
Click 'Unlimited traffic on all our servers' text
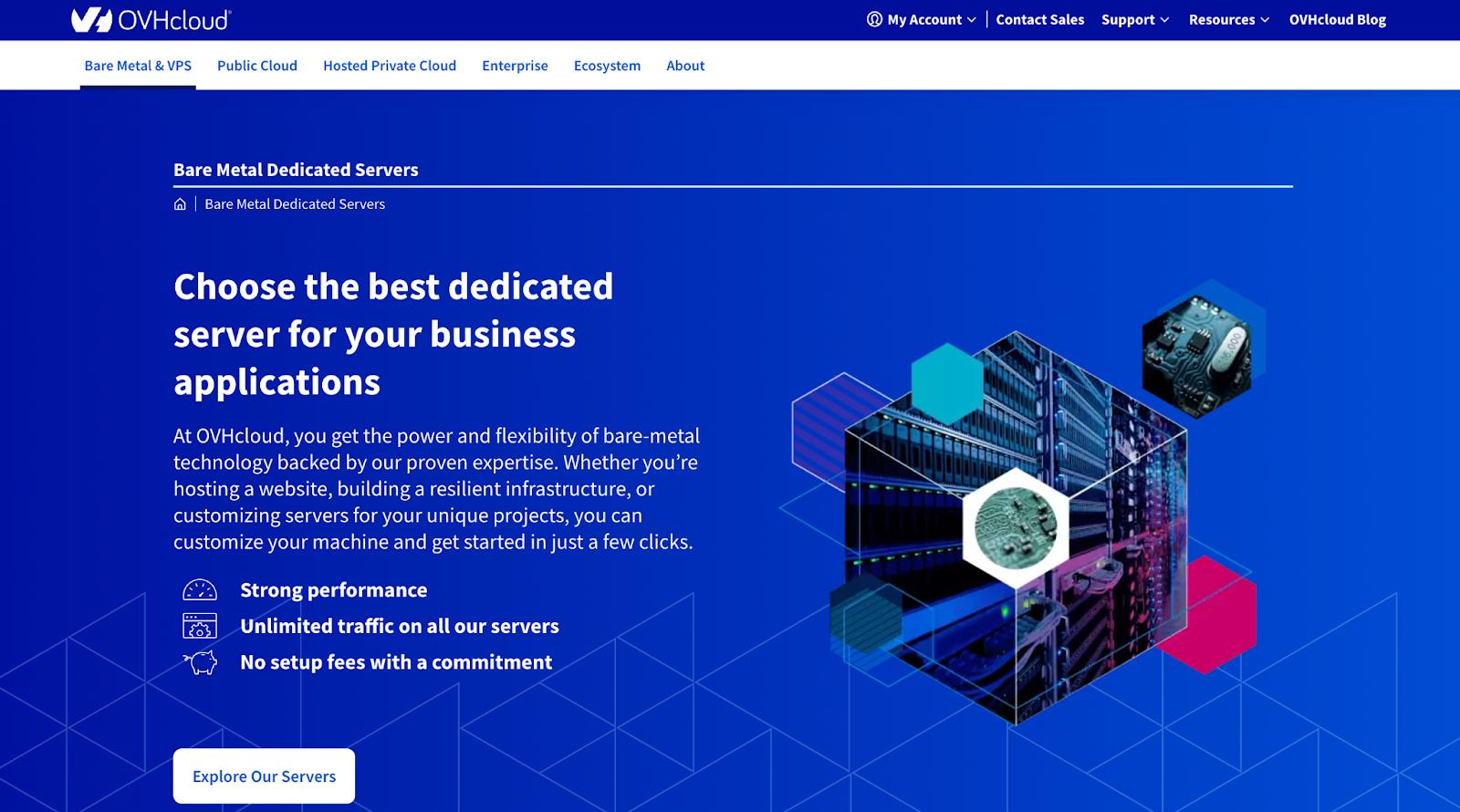click(400, 626)
